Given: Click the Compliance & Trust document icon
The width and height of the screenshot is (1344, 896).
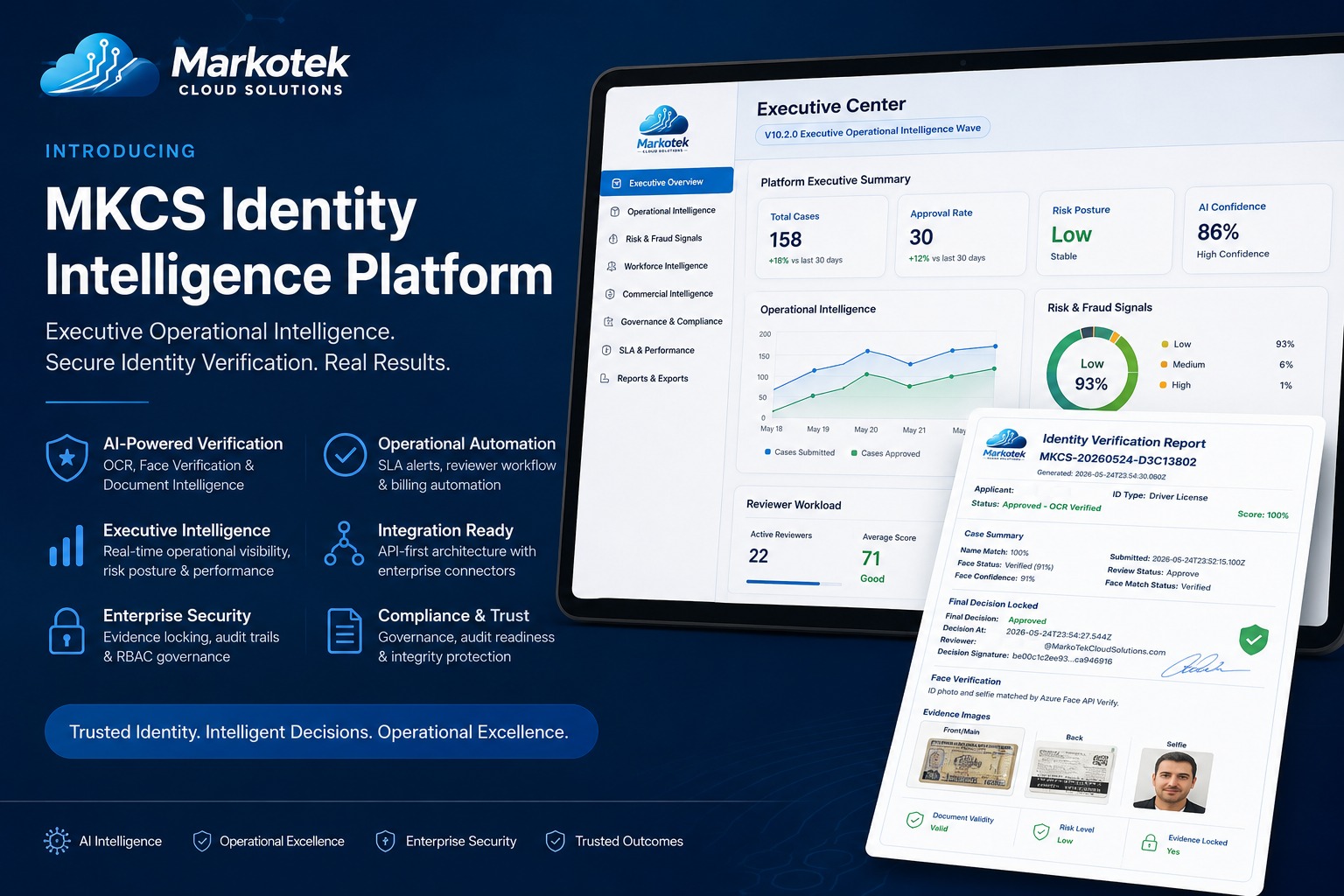Looking at the screenshot, I should click(345, 631).
